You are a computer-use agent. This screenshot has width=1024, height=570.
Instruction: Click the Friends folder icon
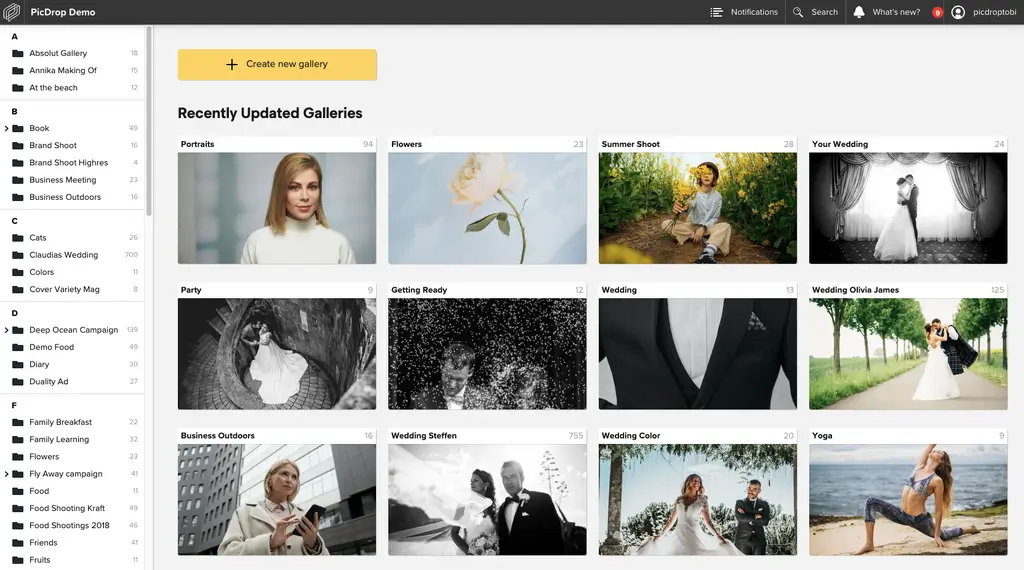coord(18,543)
